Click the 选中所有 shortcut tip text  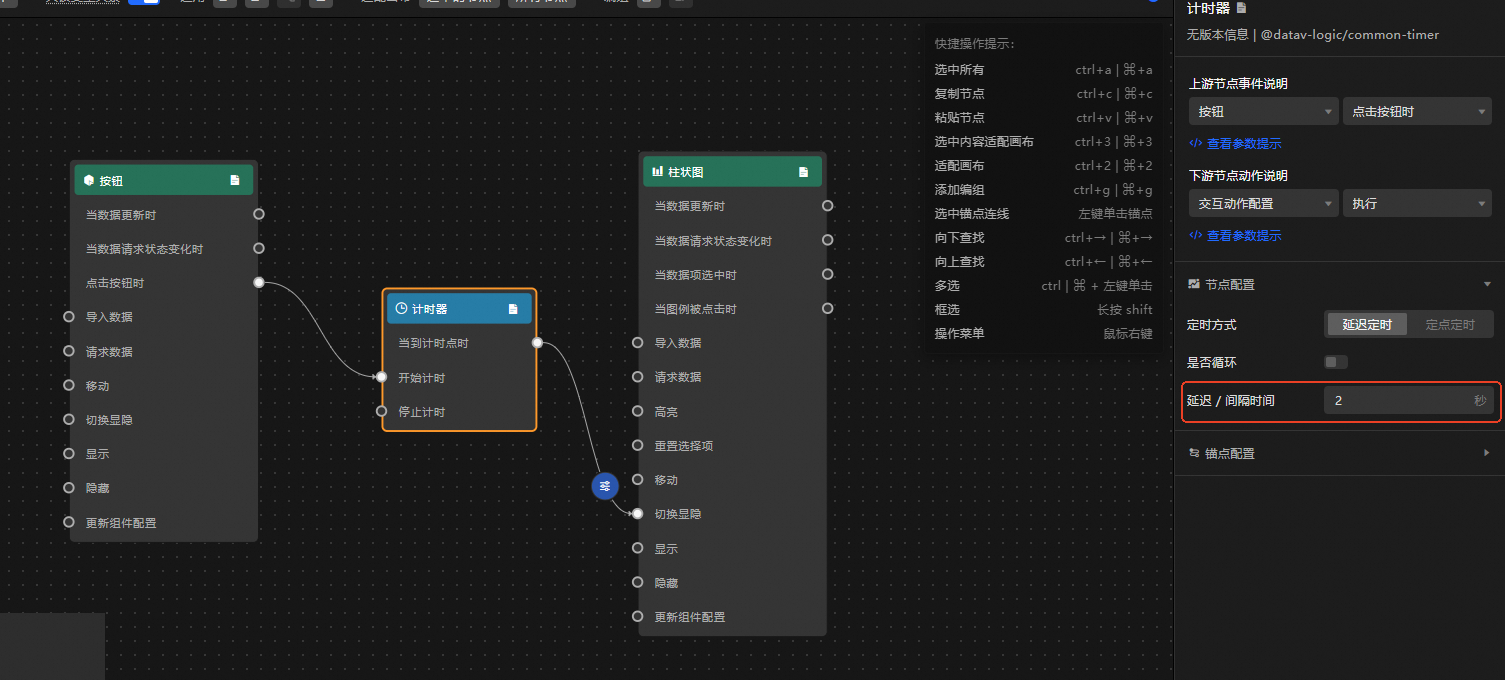click(x=959, y=70)
